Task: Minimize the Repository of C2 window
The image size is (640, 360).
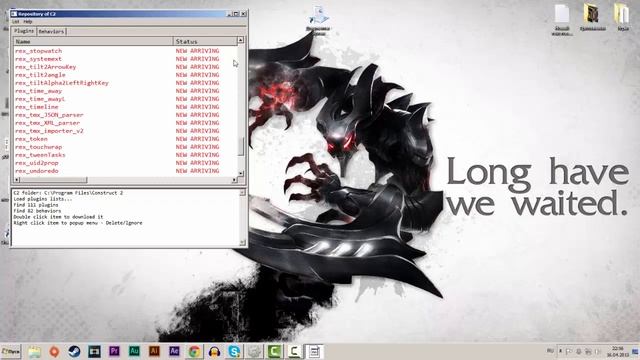Action: point(229,14)
